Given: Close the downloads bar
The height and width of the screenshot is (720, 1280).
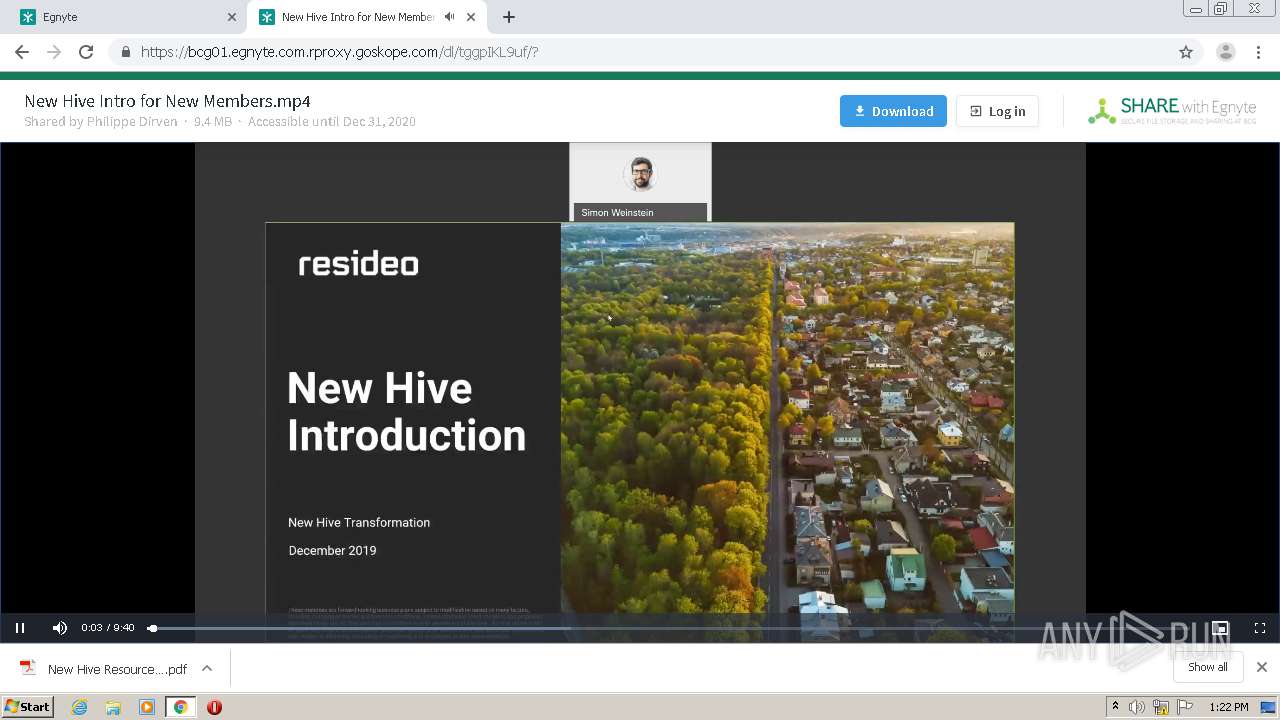Looking at the screenshot, I should [1262, 667].
